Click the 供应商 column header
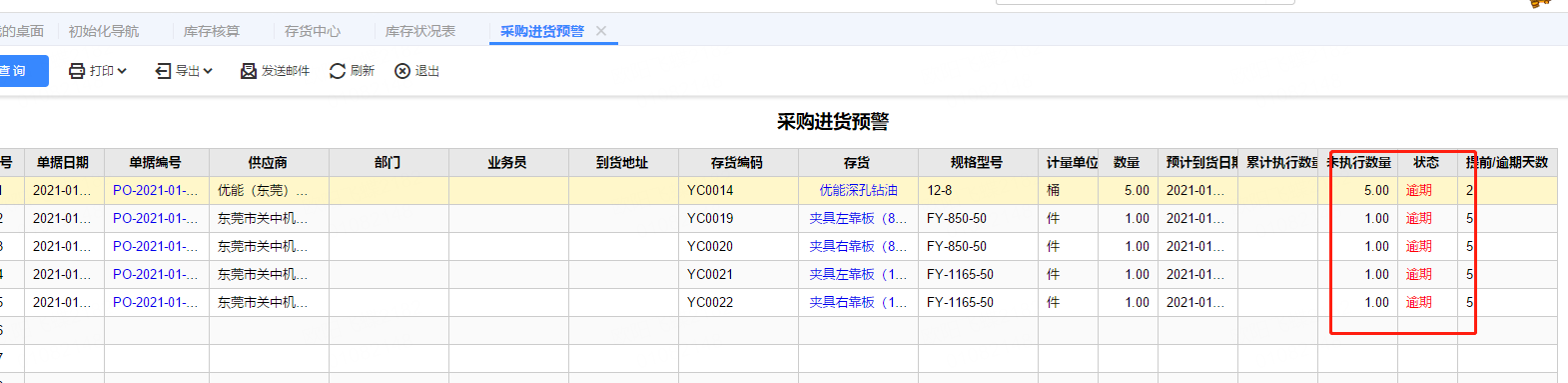 click(x=268, y=162)
